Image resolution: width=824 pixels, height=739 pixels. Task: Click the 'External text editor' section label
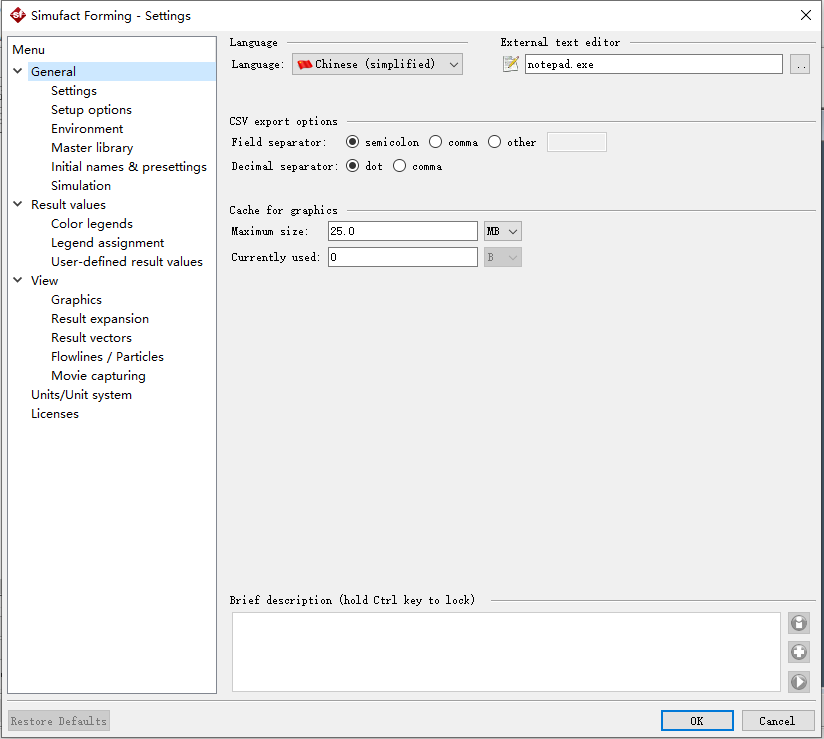(560, 42)
